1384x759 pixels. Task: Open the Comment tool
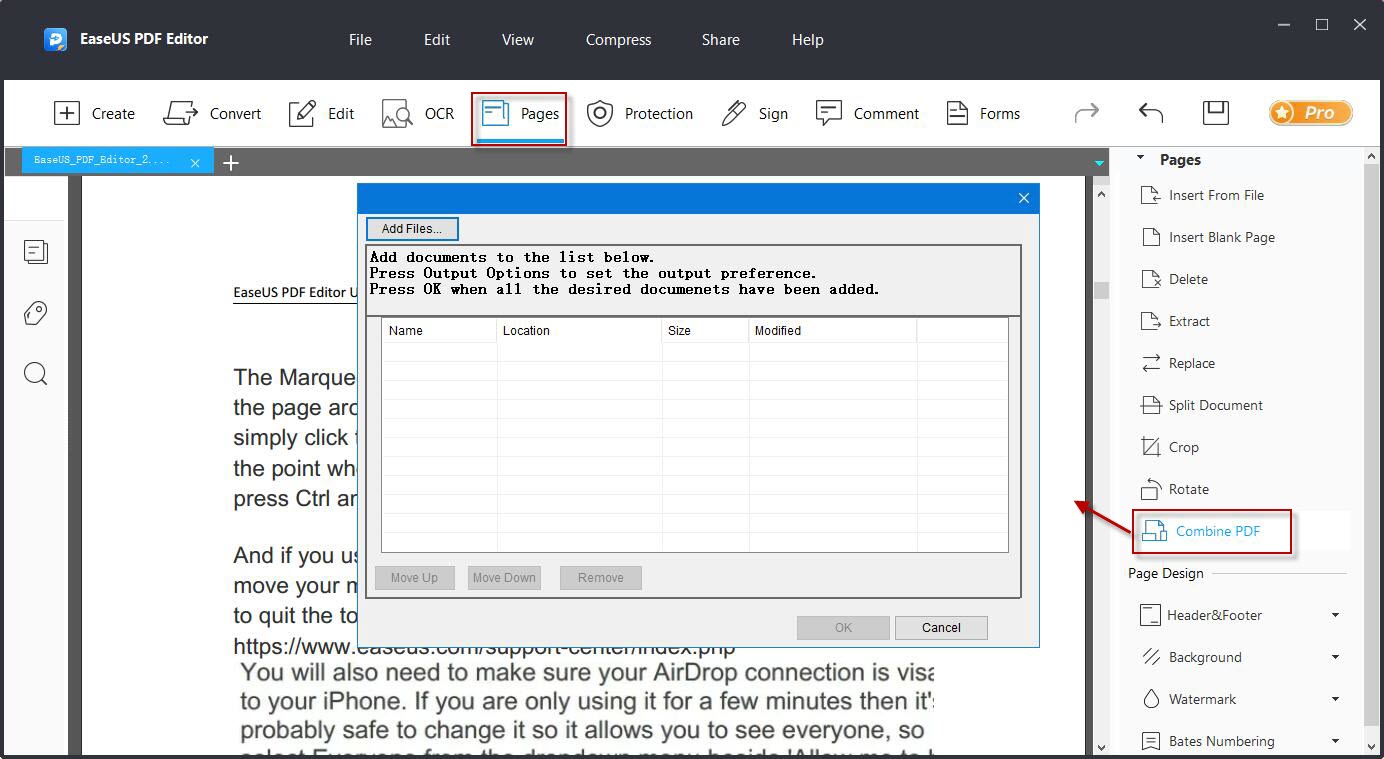pos(867,113)
